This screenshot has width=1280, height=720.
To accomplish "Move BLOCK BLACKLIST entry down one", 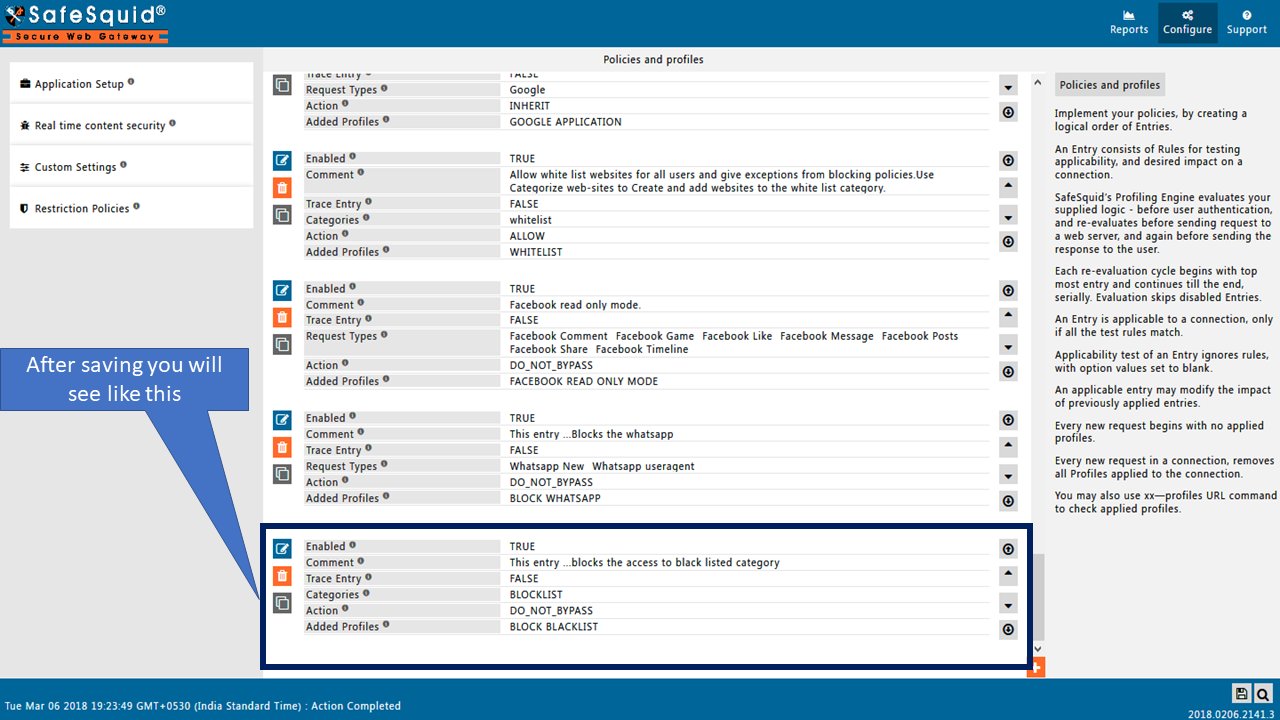I will coord(1008,605).
